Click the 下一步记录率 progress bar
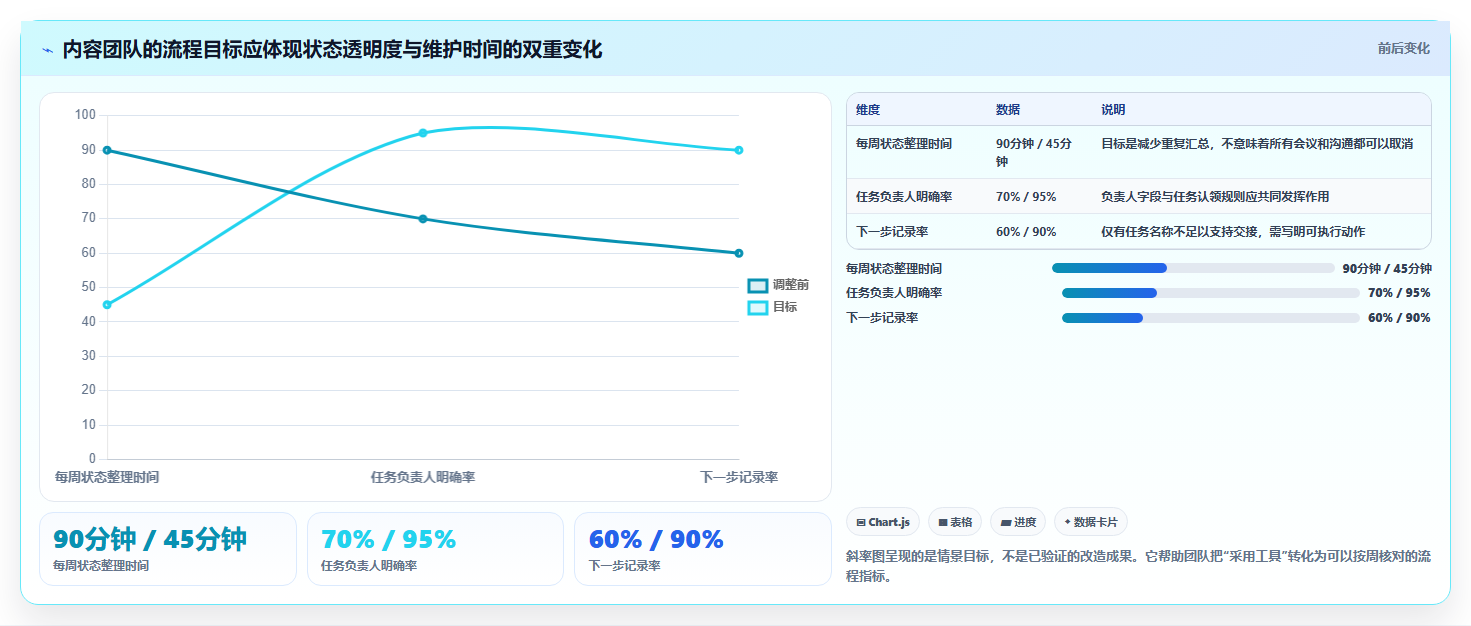Screen dimensions: 1471x626 point(1210,318)
